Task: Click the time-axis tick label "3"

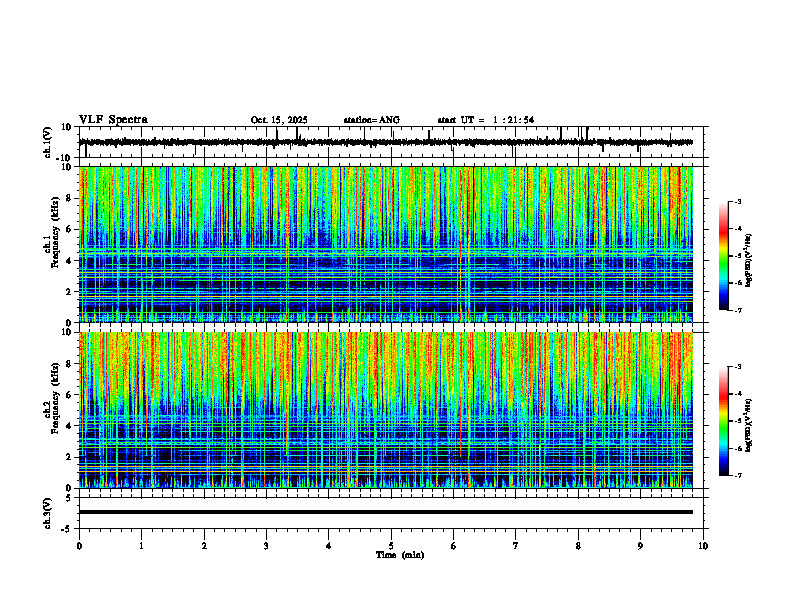Action: click(x=266, y=546)
